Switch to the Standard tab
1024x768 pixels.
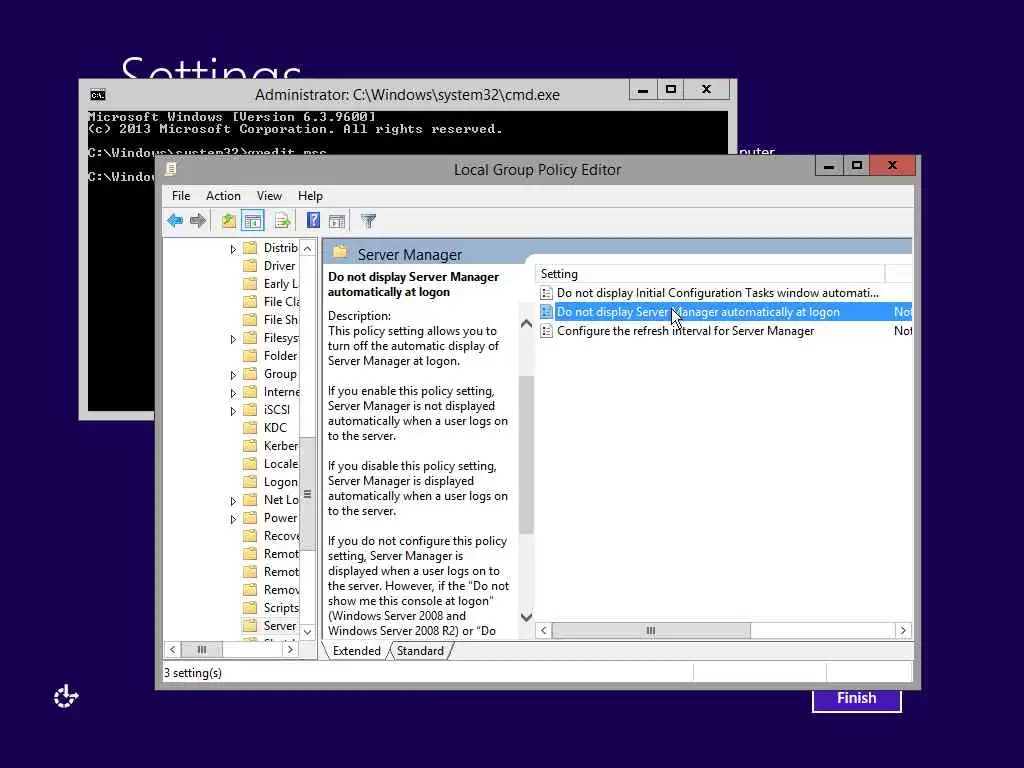point(420,651)
